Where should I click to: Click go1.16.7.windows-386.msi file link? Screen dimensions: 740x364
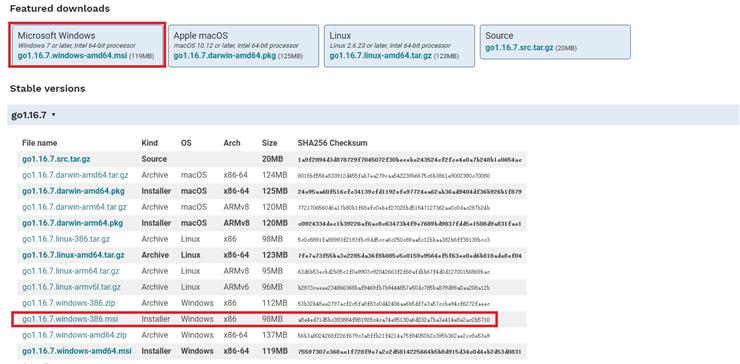(70, 319)
